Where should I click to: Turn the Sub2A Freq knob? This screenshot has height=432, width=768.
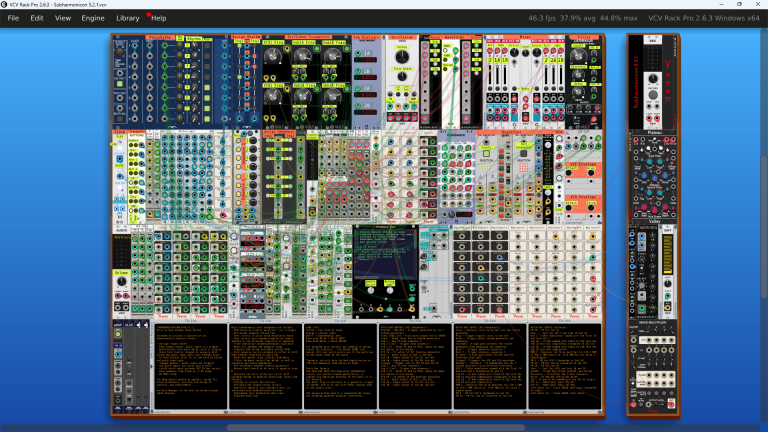pos(303,96)
